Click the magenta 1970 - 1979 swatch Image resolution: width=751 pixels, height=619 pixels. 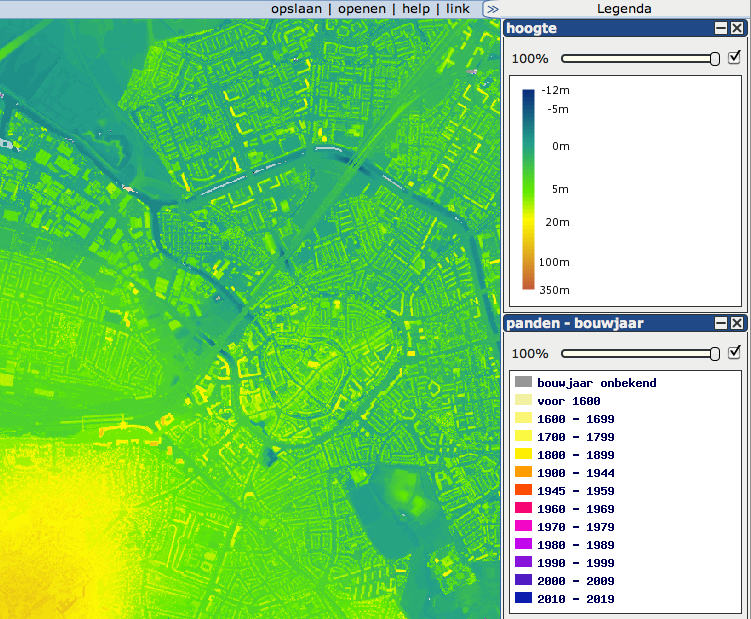523,526
